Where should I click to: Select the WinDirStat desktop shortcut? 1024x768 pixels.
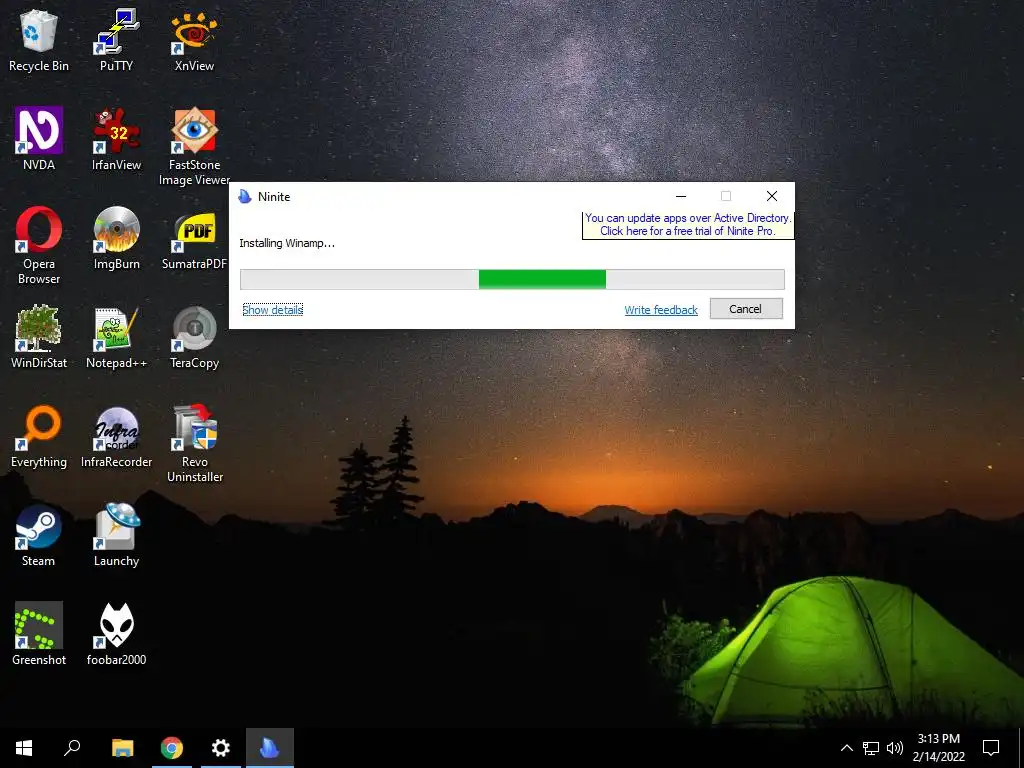(39, 337)
